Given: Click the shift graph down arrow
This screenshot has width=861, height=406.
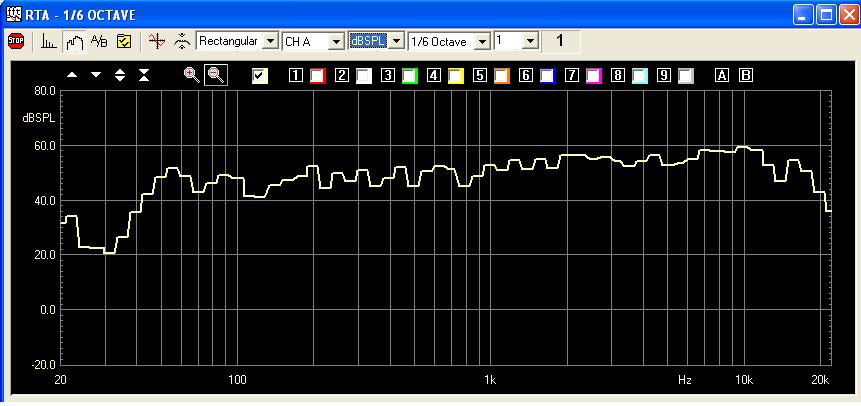Looking at the screenshot, I should (x=96, y=75).
